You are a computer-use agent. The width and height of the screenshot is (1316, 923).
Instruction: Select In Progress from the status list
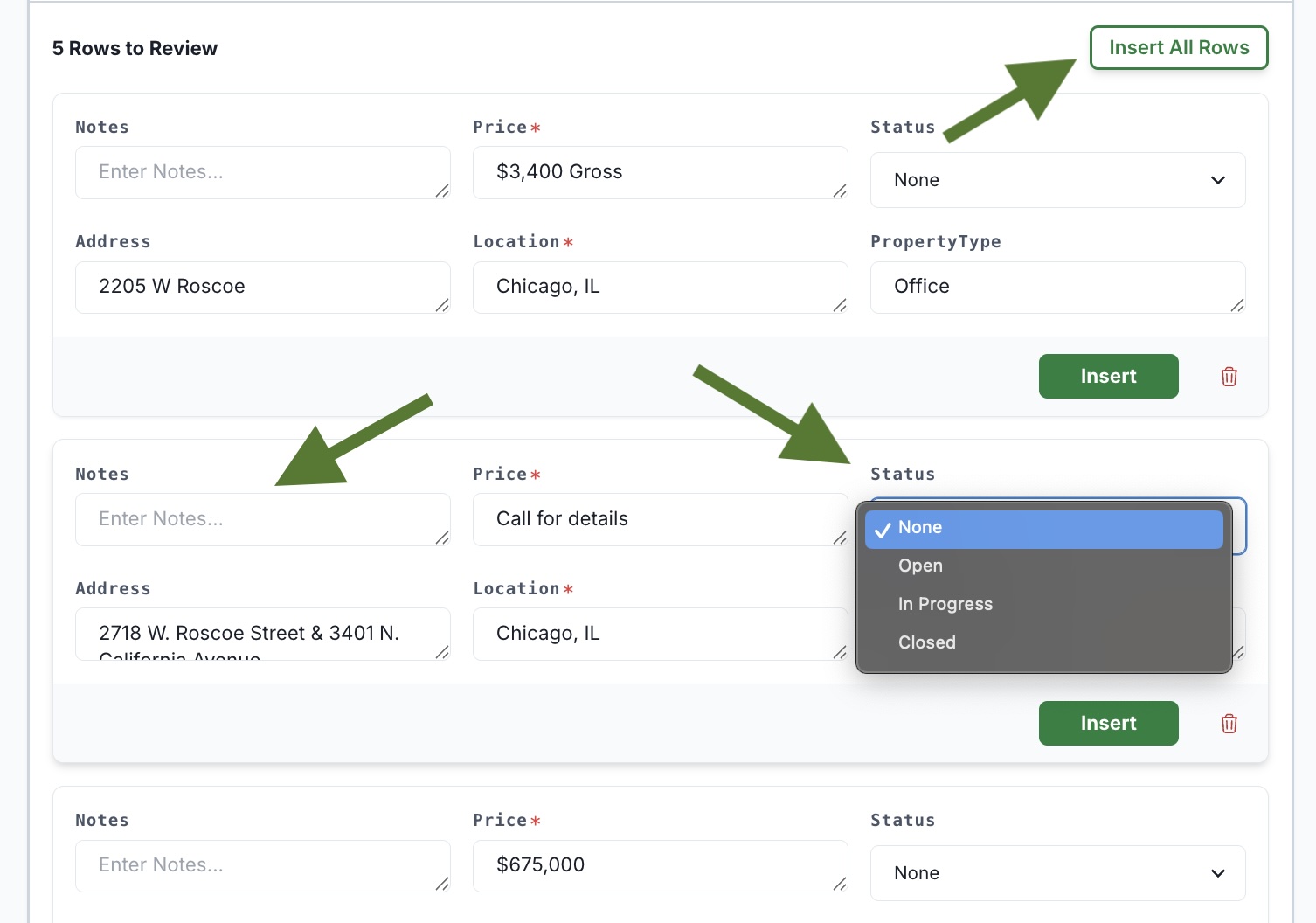pyautogui.click(x=1043, y=604)
